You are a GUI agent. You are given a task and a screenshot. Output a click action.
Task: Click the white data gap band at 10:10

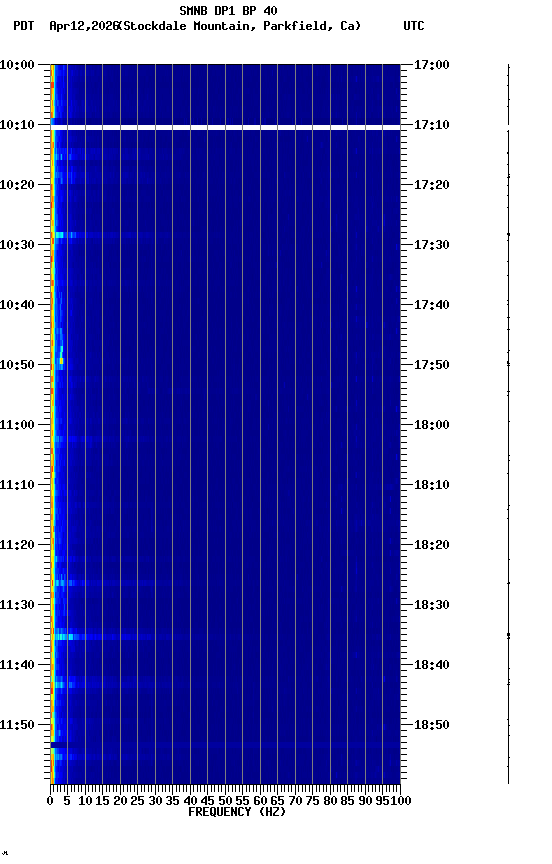pyautogui.click(x=225, y=128)
